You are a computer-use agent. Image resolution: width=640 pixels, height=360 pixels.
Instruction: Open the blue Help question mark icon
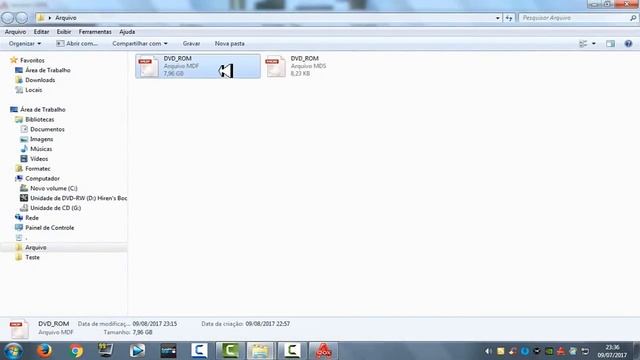click(x=628, y=44)
